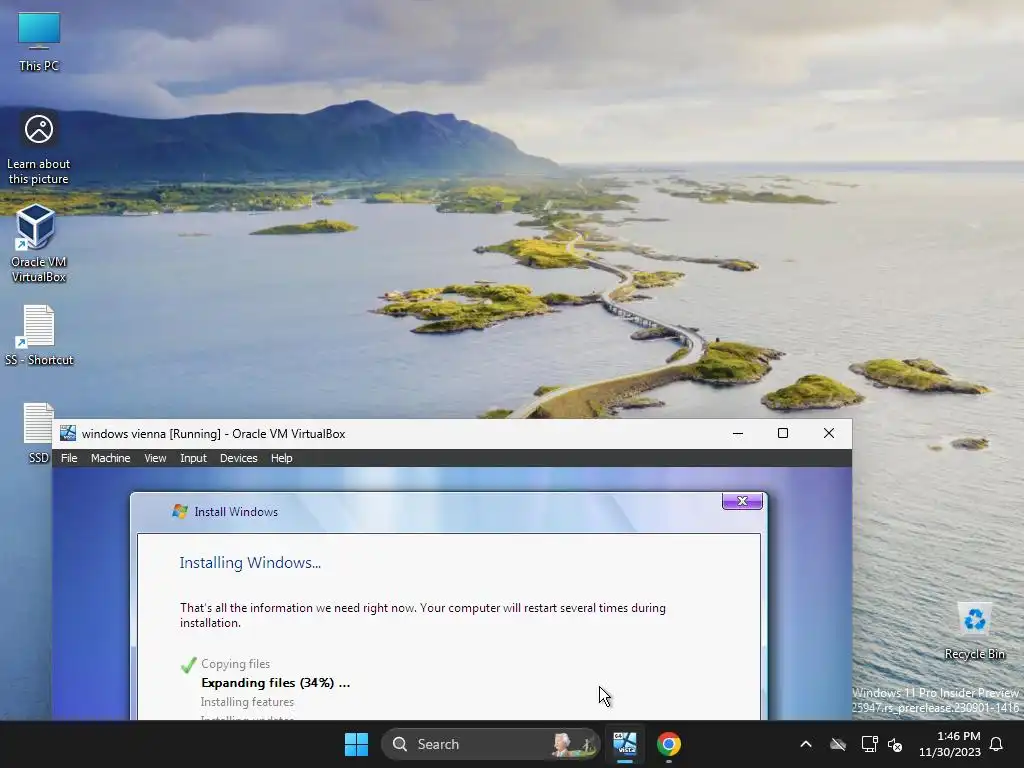Screen dimensions: 1024x768
Task: Launch Oracle VM VirtualBox desktop shortcut
Action: (39, 244)
